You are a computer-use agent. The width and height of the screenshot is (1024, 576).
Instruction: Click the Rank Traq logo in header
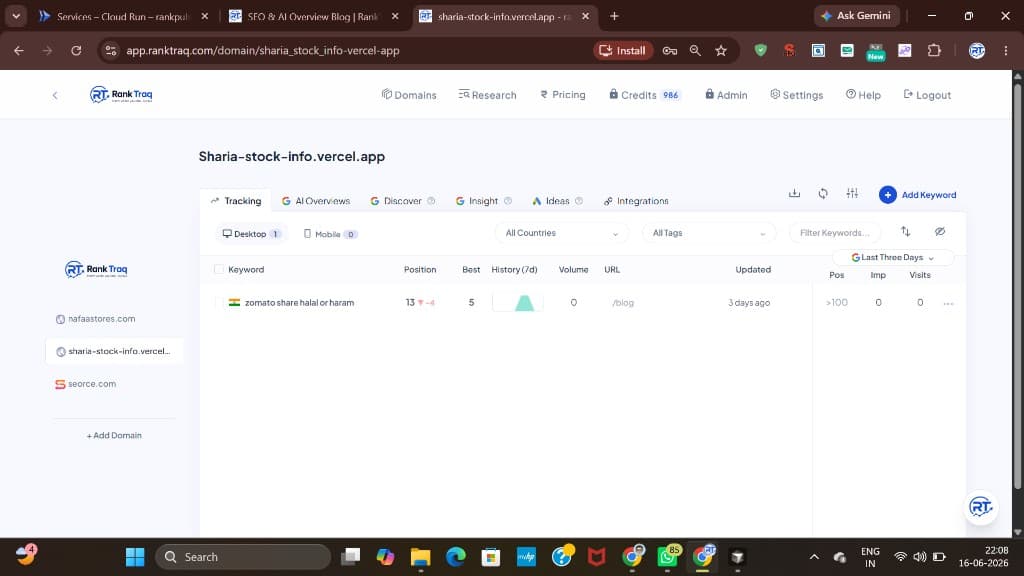pos(121,95)
